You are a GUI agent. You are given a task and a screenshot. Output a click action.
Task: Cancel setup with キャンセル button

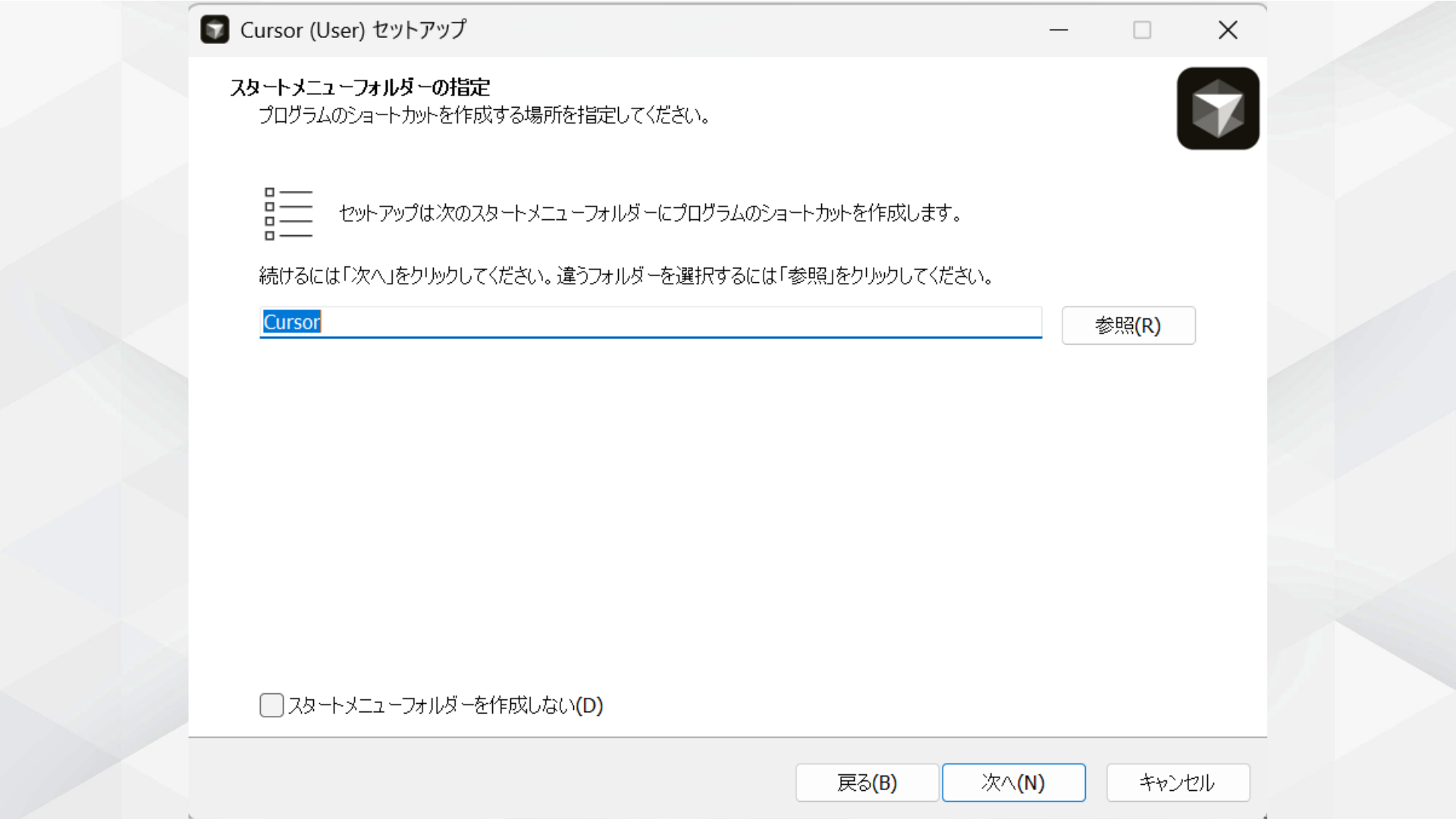point(1178,783)
